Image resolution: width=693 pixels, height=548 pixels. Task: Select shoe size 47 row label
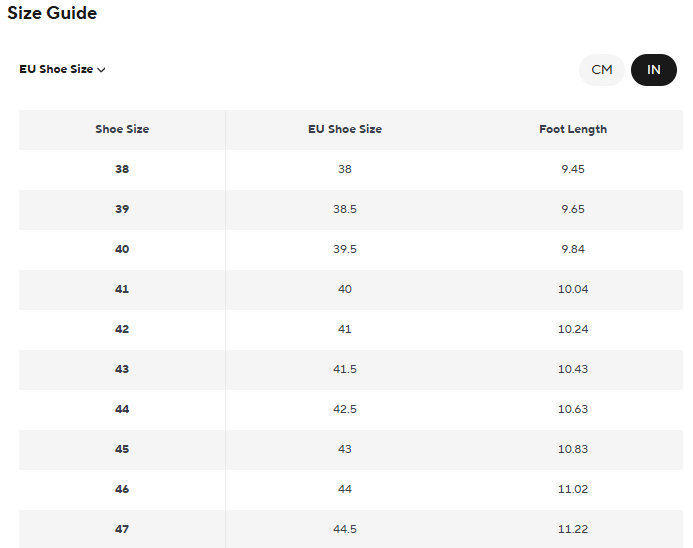click(x=122, y=529)
